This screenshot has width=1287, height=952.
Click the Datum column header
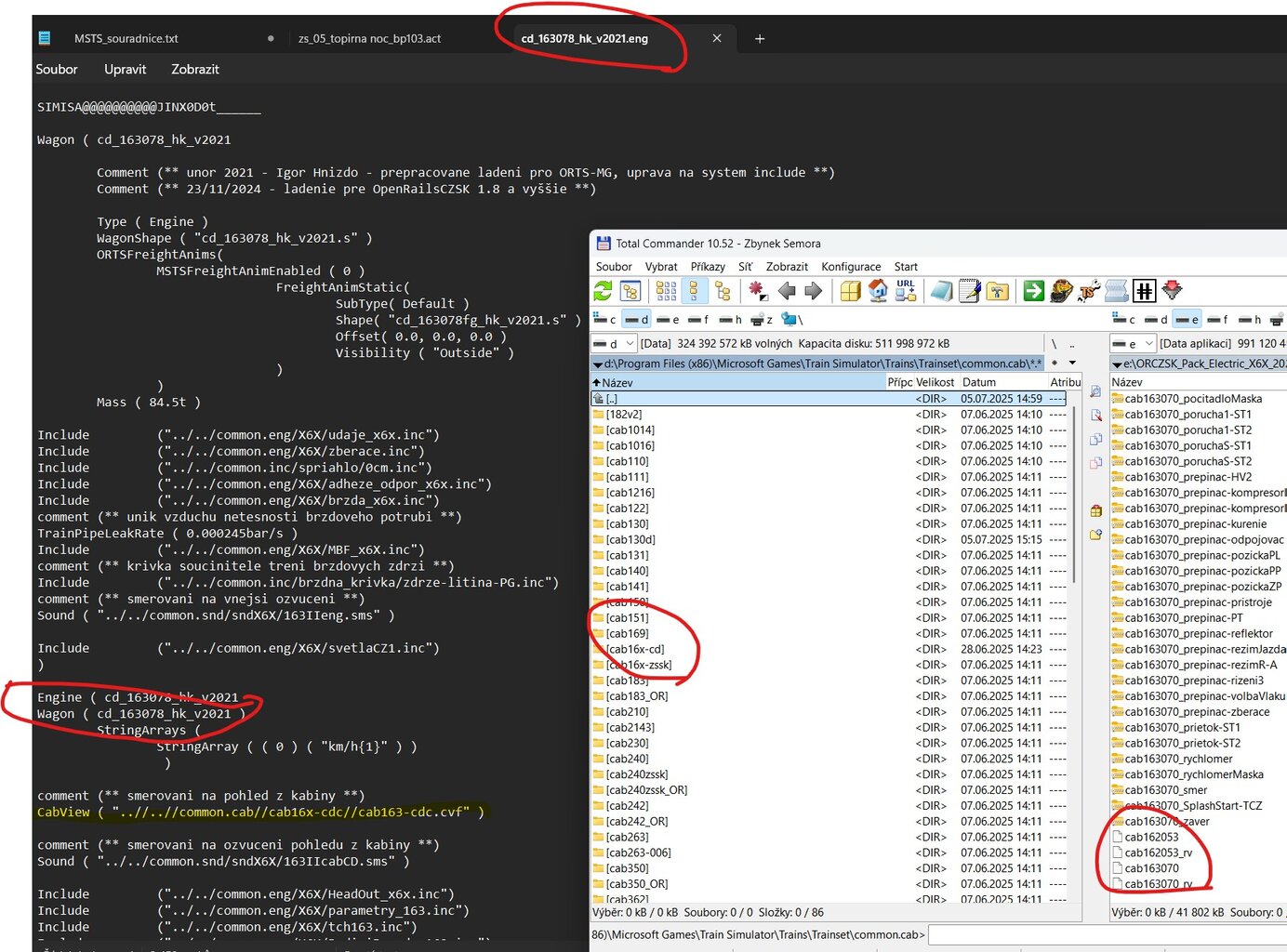[978, 382]
